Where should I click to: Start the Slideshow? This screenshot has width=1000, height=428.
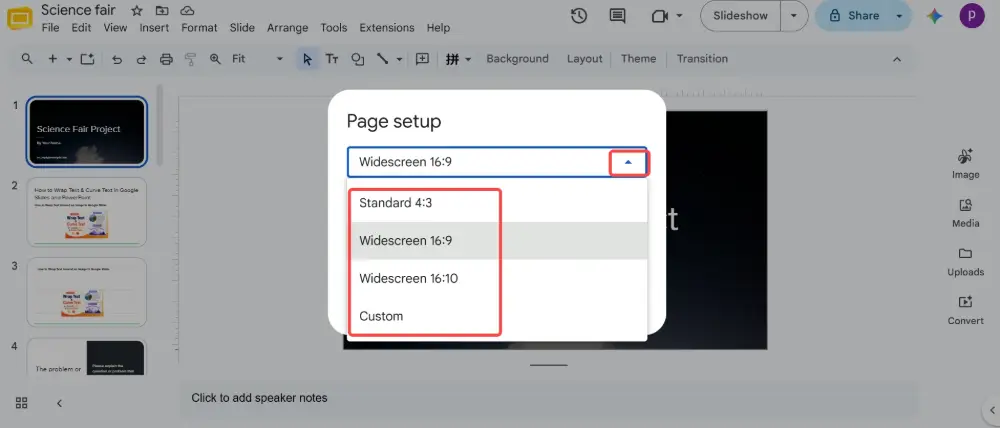point(740,16)
